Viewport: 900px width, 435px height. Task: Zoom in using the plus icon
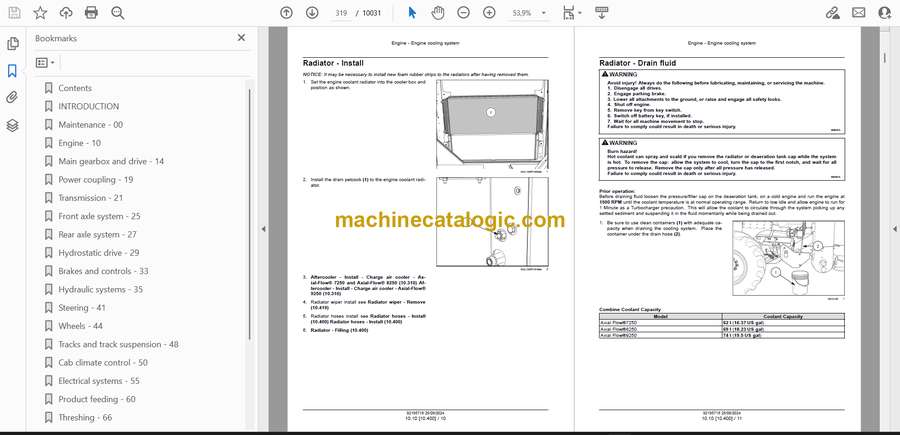(x=489, y=13)
